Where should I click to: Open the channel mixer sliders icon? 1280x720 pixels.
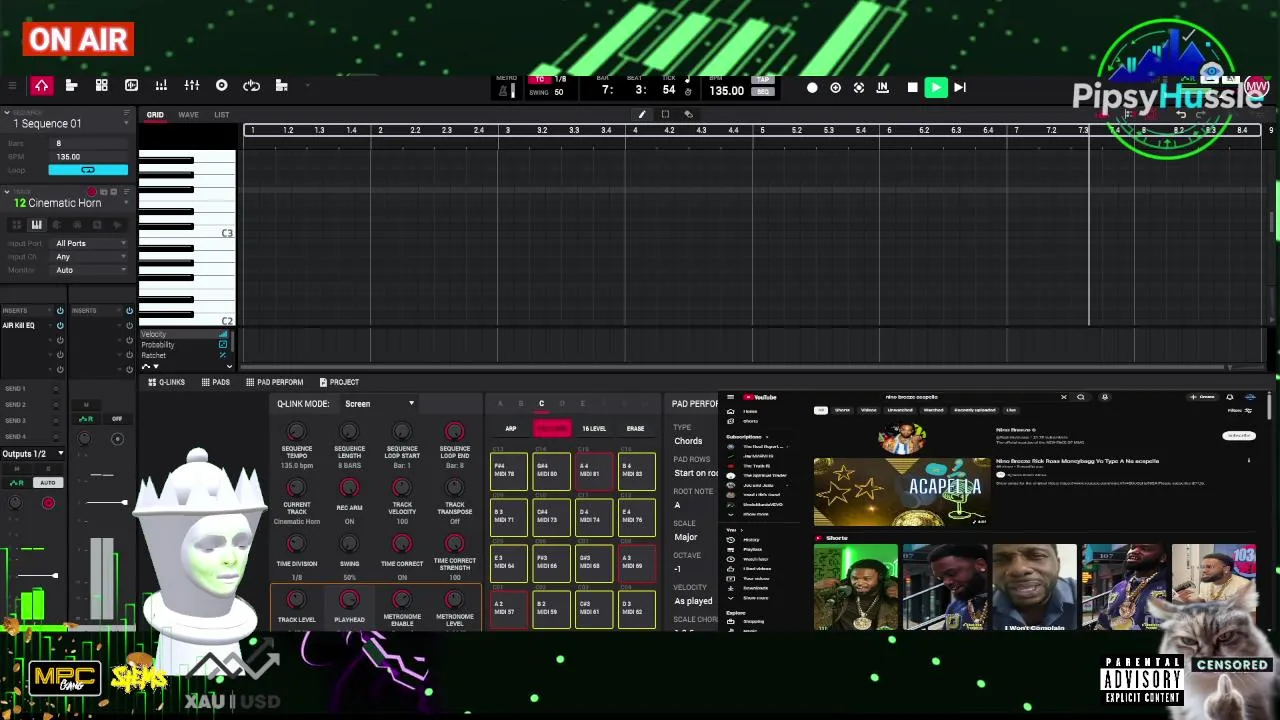[x=192, y=86]
